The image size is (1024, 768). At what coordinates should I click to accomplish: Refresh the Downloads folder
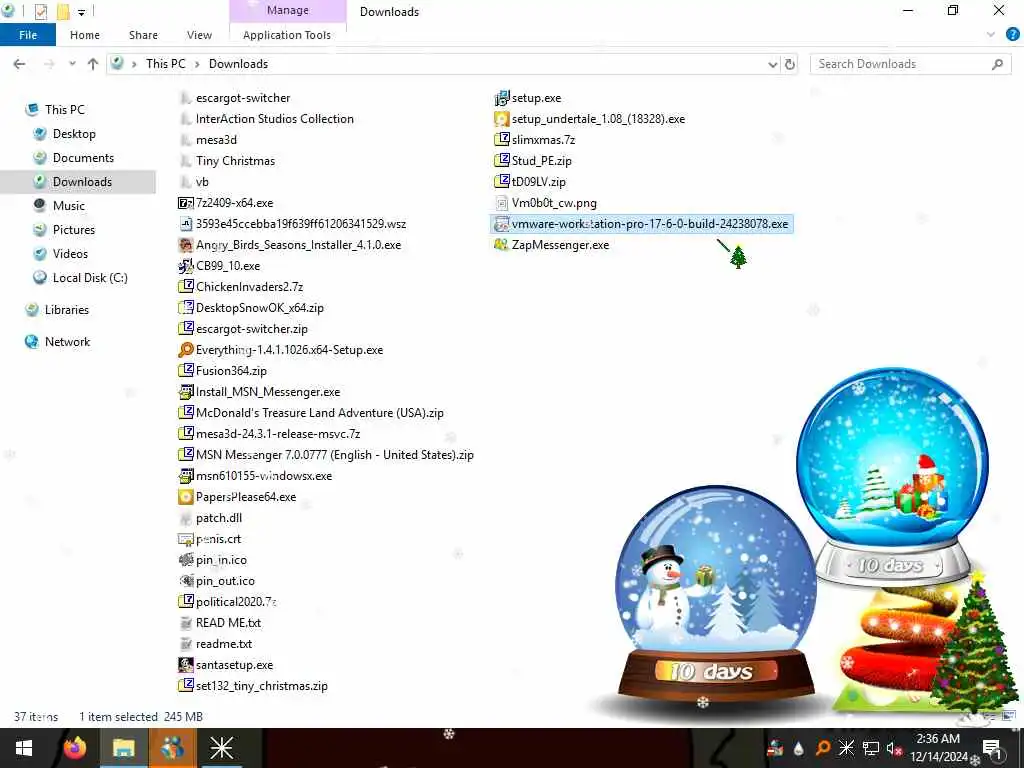(790, 64)
